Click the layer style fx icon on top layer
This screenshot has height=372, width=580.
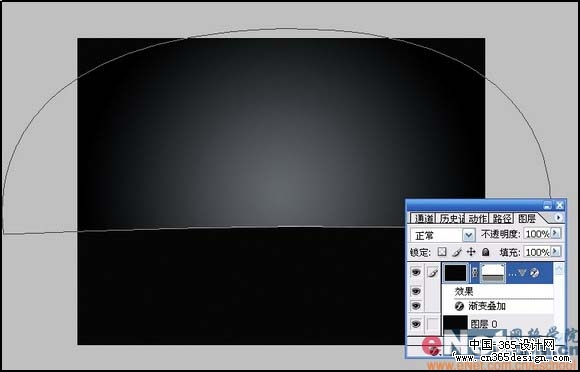click(x=534, y=273)
